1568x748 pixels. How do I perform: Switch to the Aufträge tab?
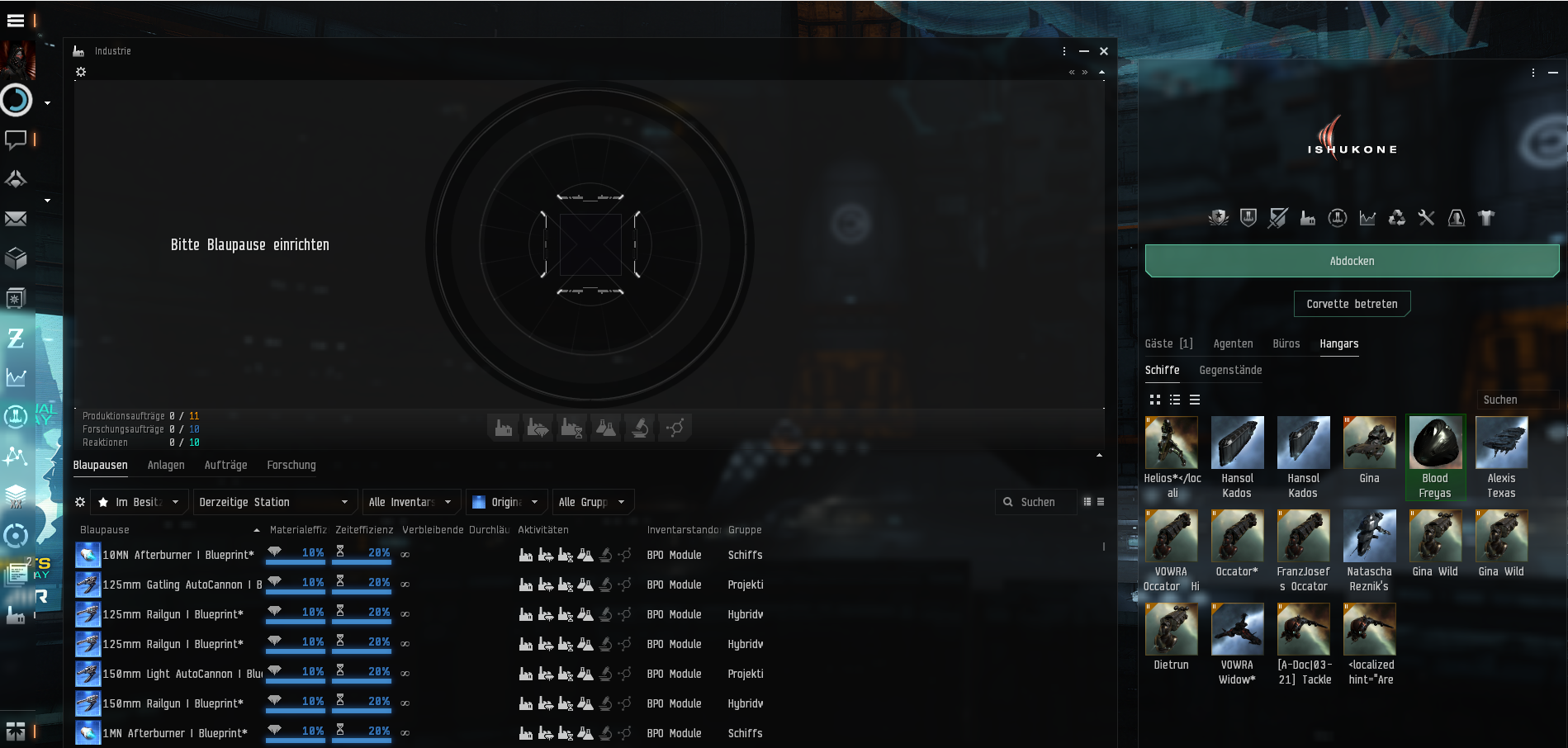coord(226,466)
